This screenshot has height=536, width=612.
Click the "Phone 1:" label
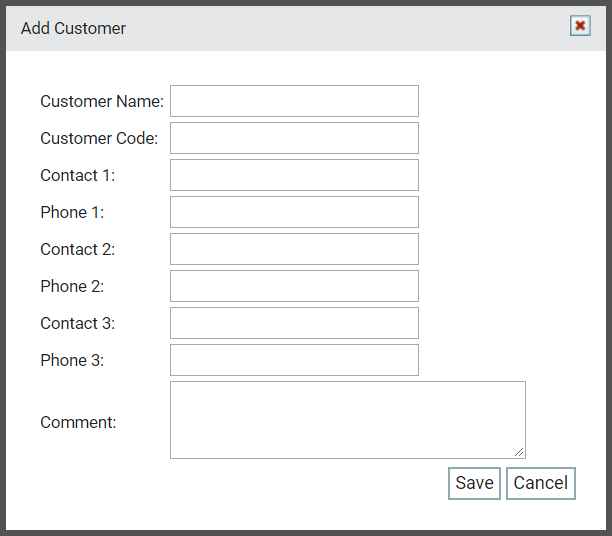point(72,212)
